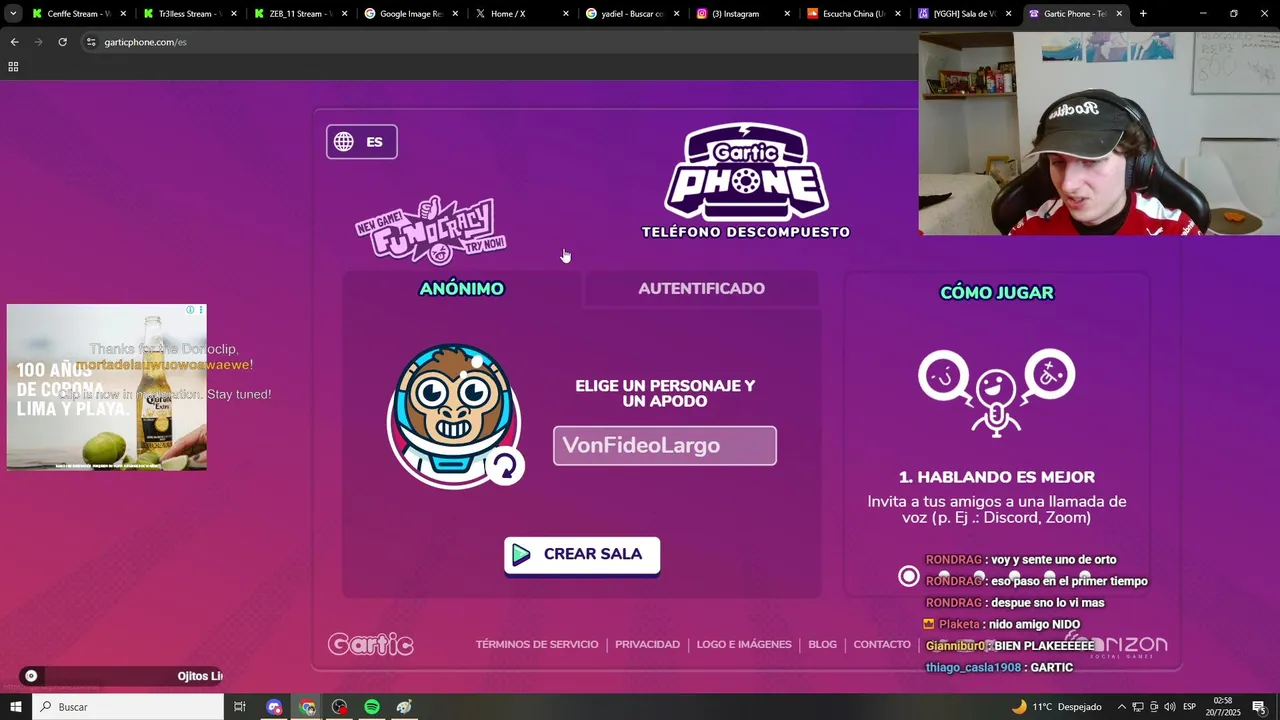Screen dimensions: 1280x720
Task: Go forward in browser
Action: pyautogui.click(x=38, y=42)
